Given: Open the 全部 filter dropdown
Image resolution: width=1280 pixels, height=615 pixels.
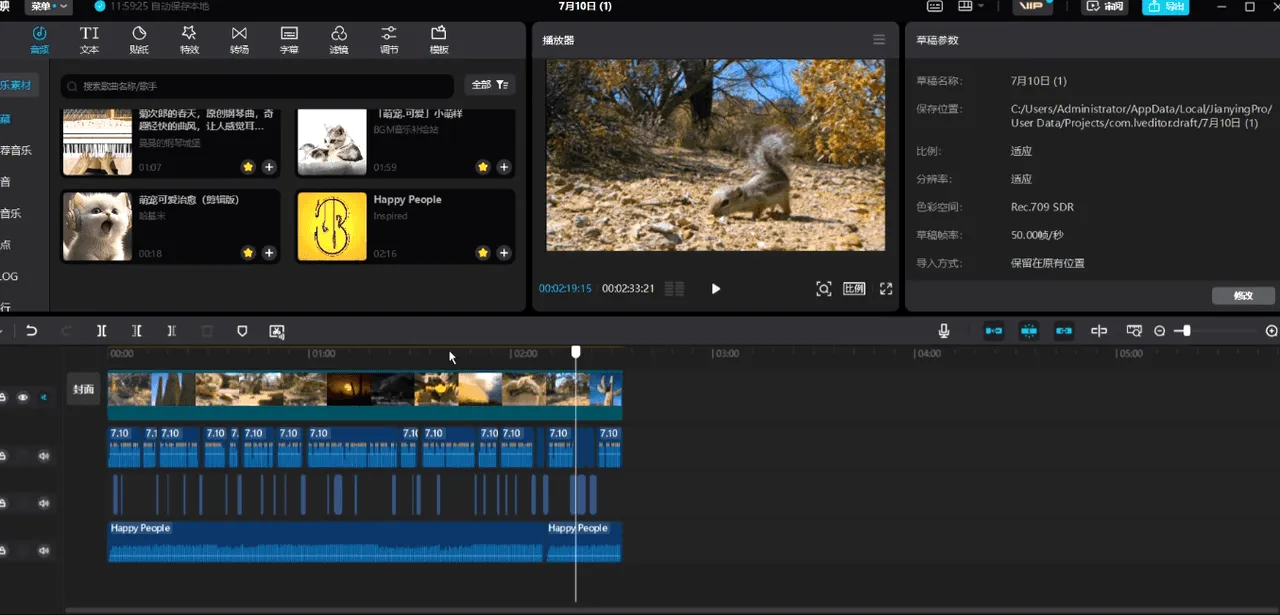Looking at the screenshot, I should (490, 86).
